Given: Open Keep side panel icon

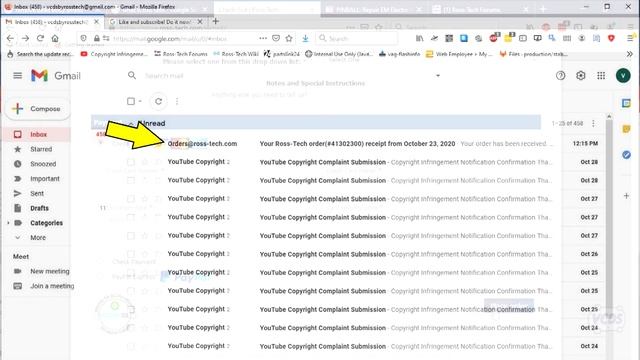Looking at the screenshot, I should (x=626, y=129).
